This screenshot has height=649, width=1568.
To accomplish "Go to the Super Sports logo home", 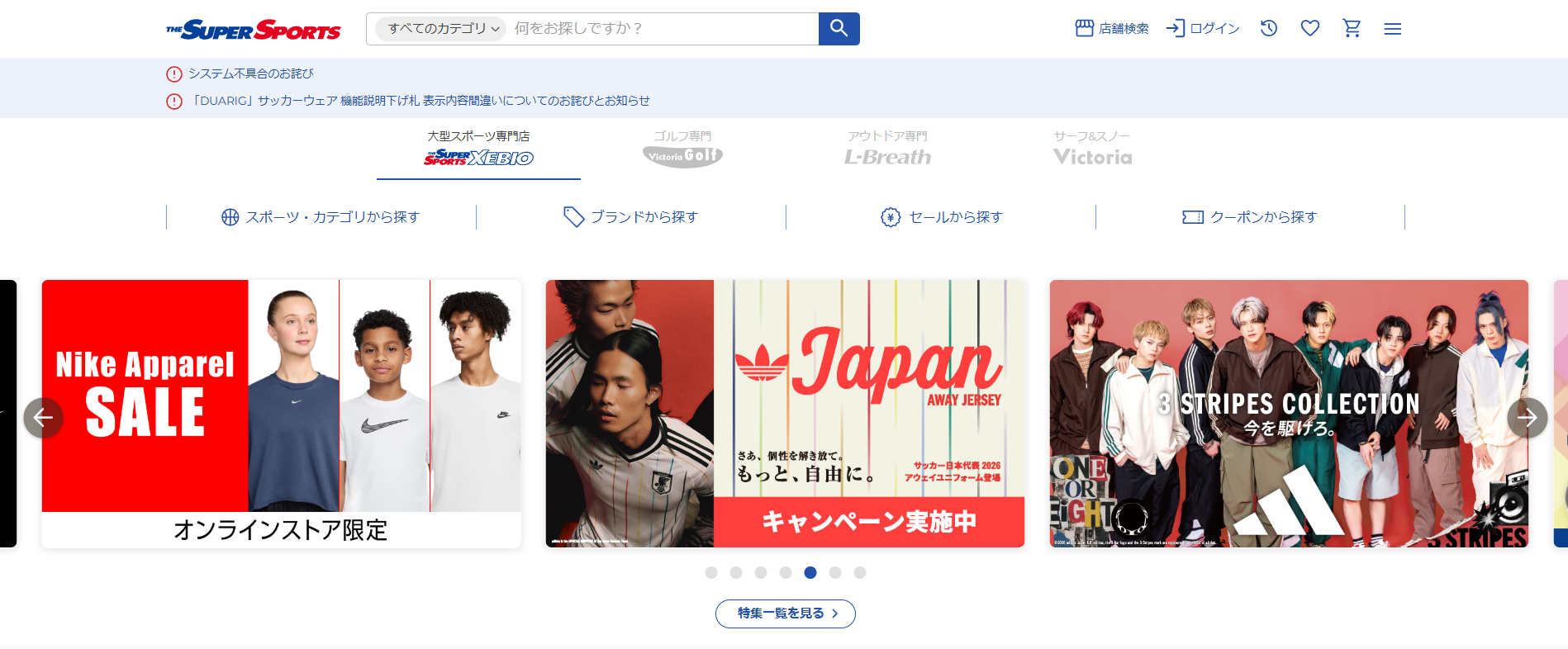I will tap(254, 30).
